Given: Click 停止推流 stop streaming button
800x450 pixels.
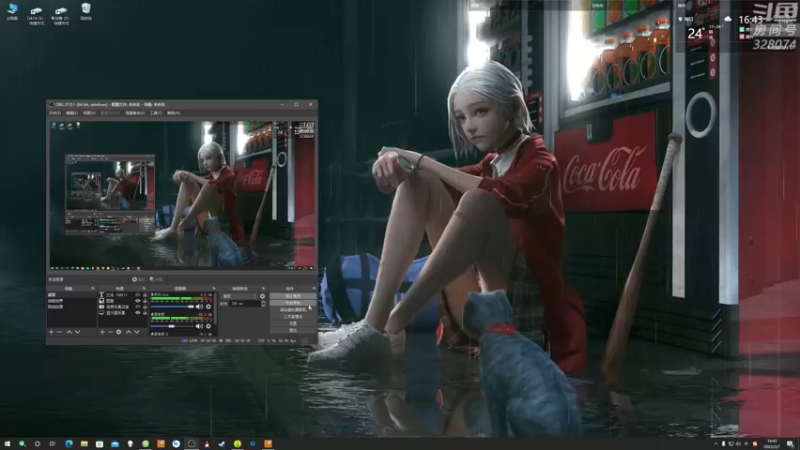Looking at the screenshot, I should [293, 296].
